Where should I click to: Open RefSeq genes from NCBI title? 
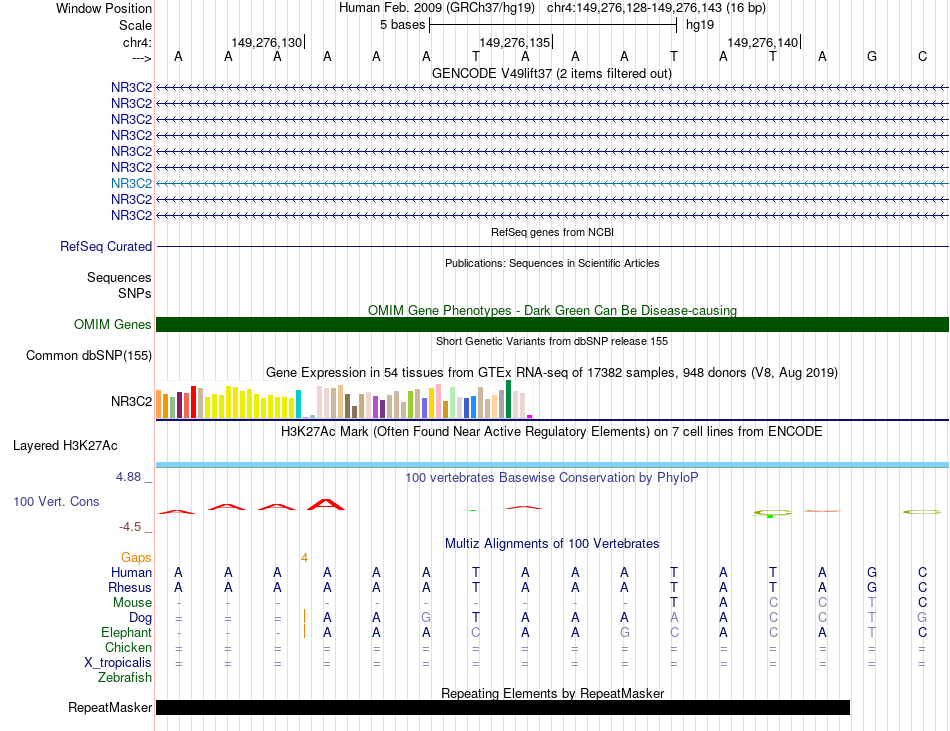552,232
